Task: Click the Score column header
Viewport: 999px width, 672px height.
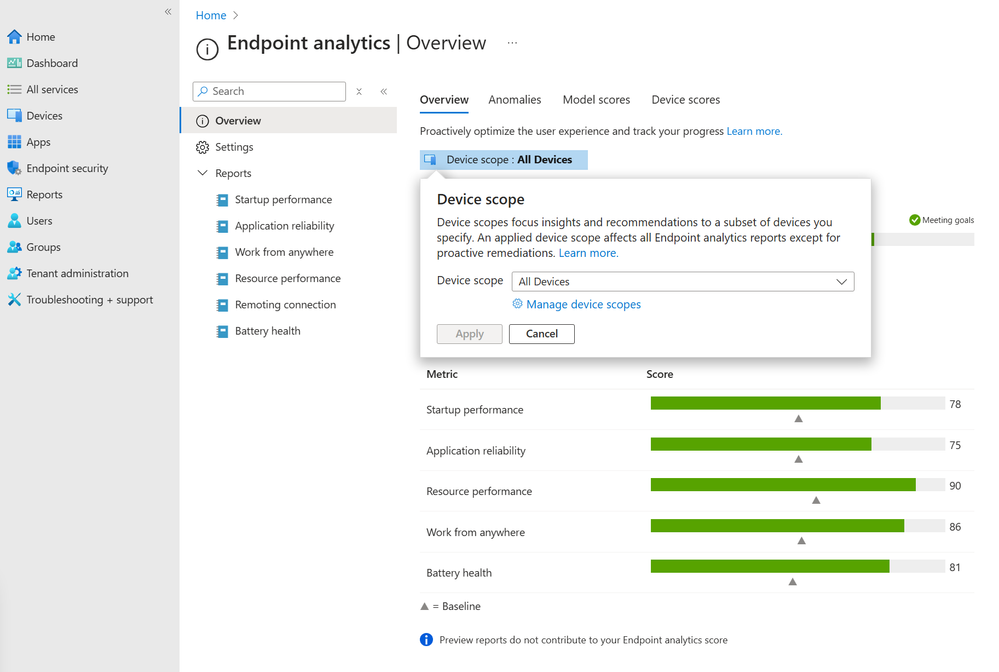Action: pyautogui.click(x=659, y=375)
